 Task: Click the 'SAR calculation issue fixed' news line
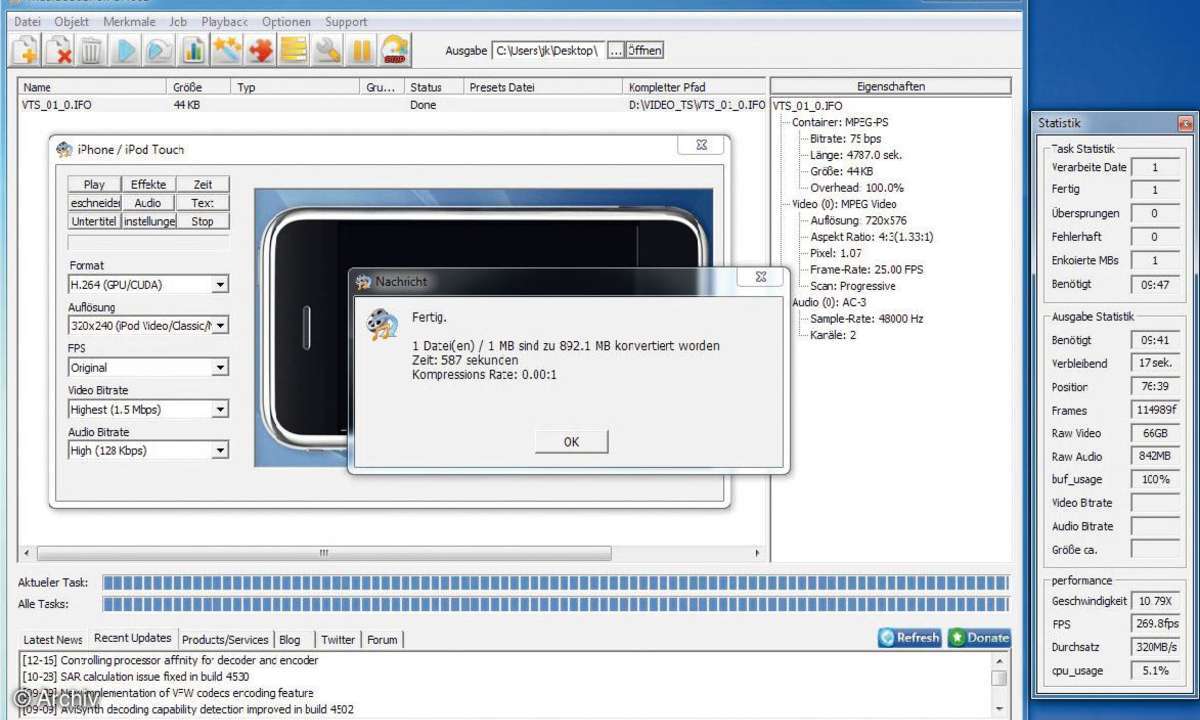[x=135, y=677]
